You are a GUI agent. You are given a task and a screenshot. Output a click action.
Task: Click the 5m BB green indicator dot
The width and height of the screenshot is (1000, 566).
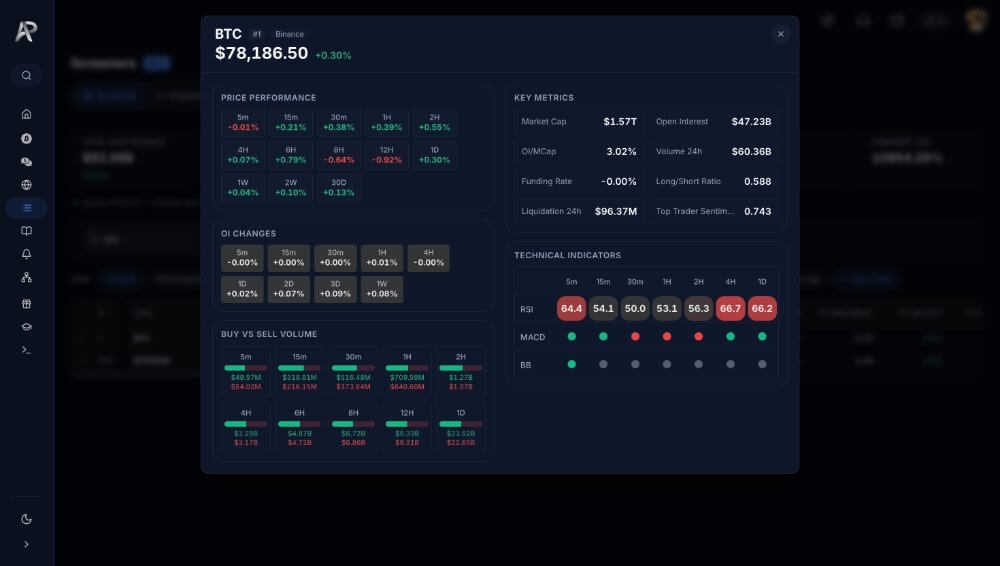572,365
